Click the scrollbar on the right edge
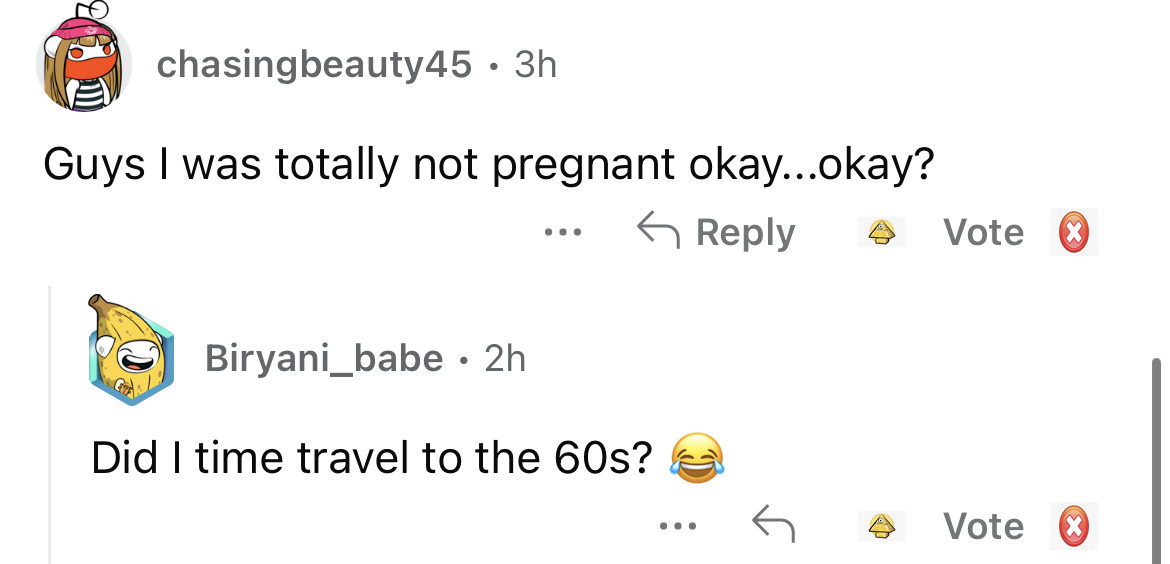Screen dimensions: 1170x564 tap(1158, 460)
